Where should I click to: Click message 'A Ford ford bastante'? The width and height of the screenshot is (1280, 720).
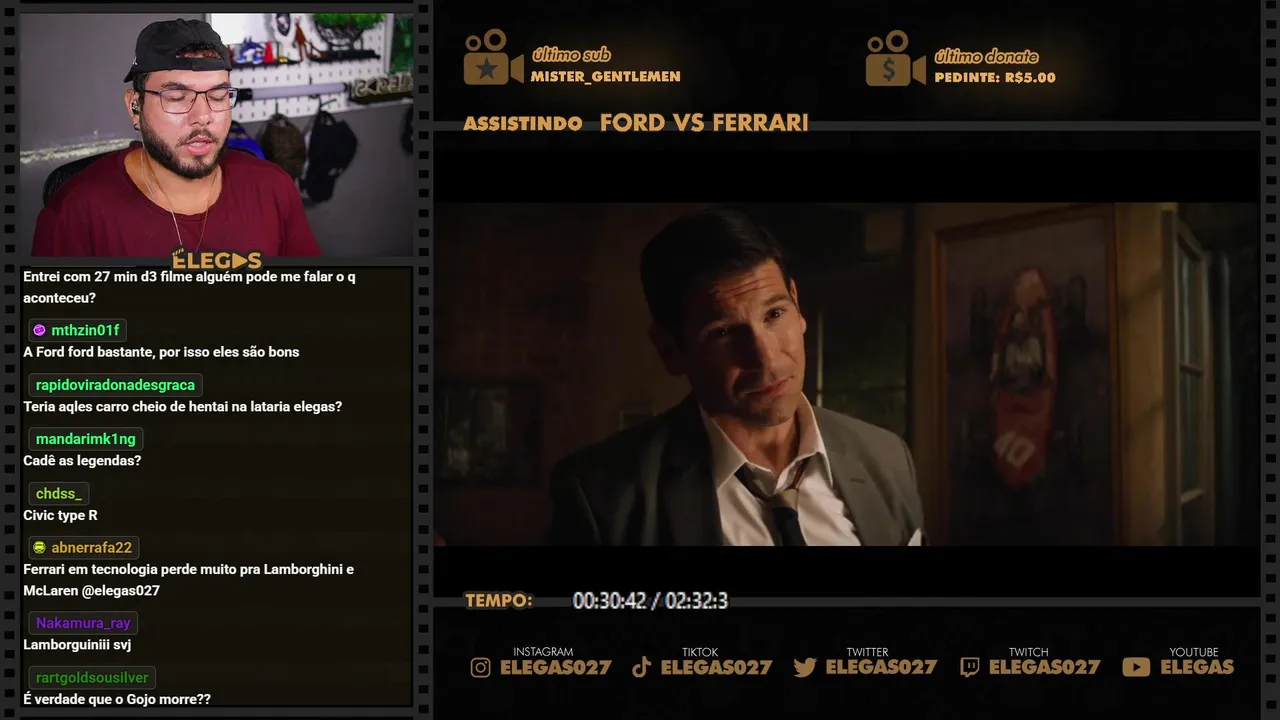tap(161, 352)
